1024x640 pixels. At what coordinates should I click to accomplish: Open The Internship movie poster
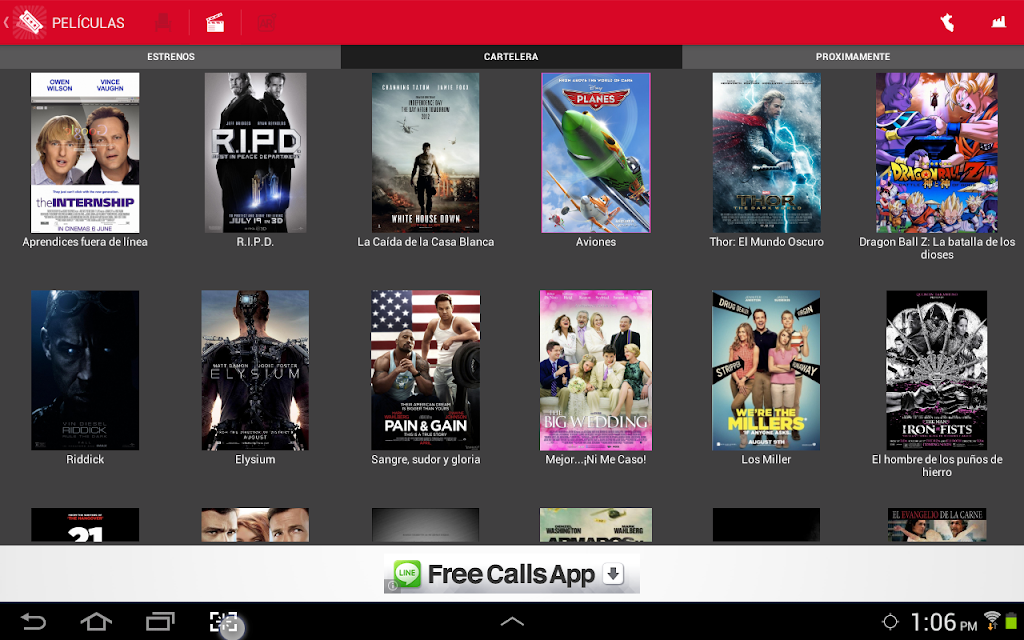tap(85, 153)
